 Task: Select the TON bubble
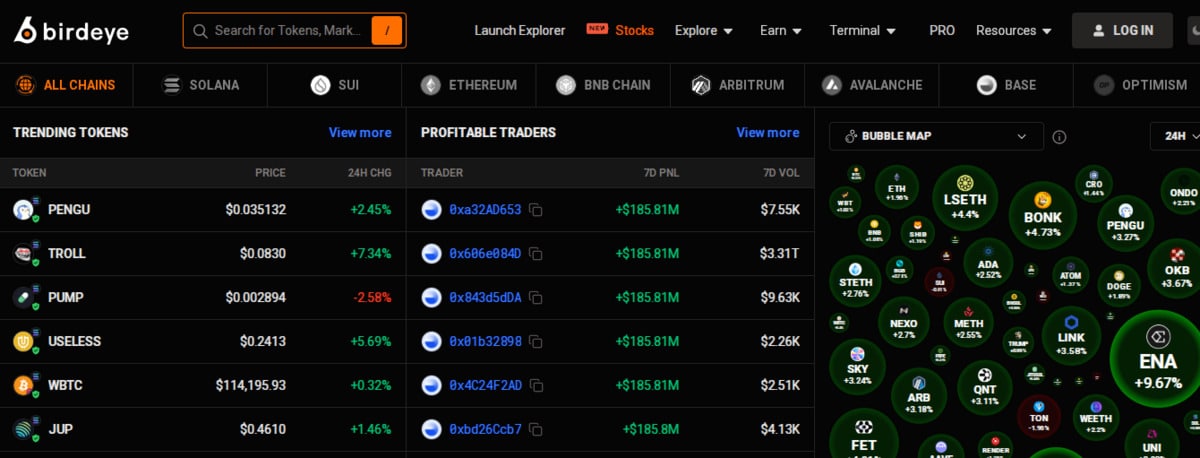tap(1039, 418)
